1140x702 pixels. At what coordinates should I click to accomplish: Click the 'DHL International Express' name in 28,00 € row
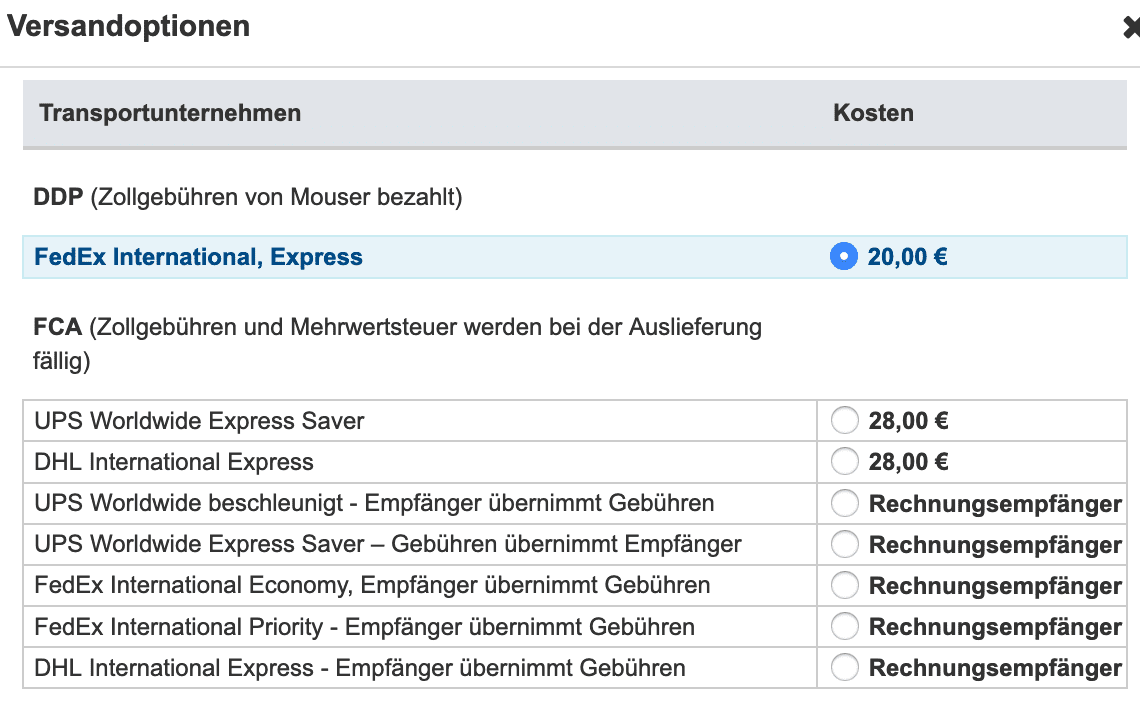[174, 461]
